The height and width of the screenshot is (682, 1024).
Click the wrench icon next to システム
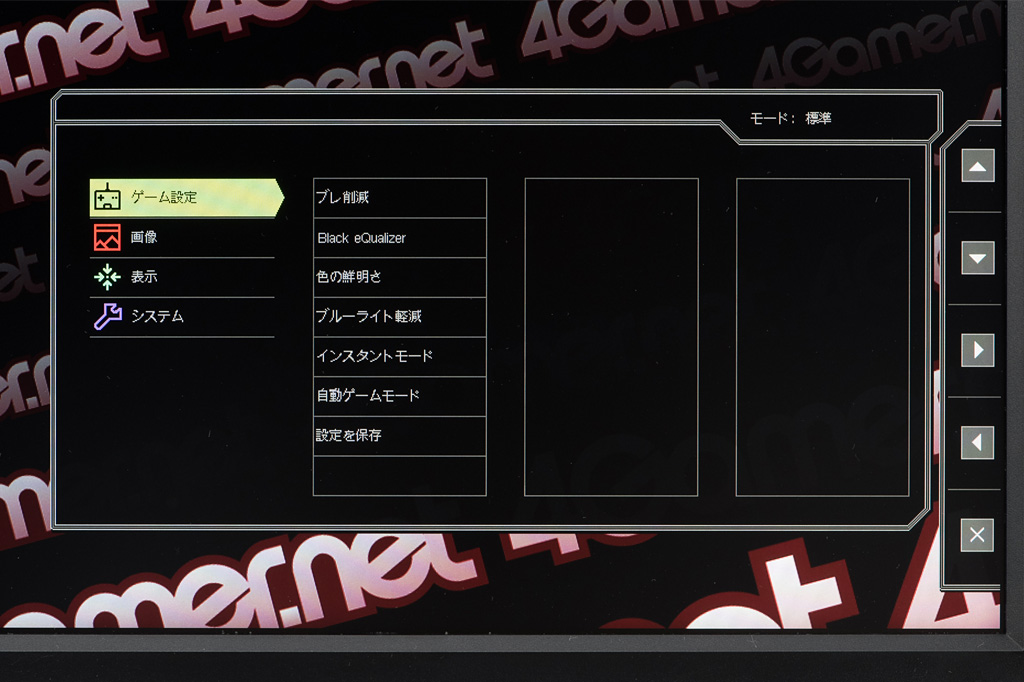[107, 316]
